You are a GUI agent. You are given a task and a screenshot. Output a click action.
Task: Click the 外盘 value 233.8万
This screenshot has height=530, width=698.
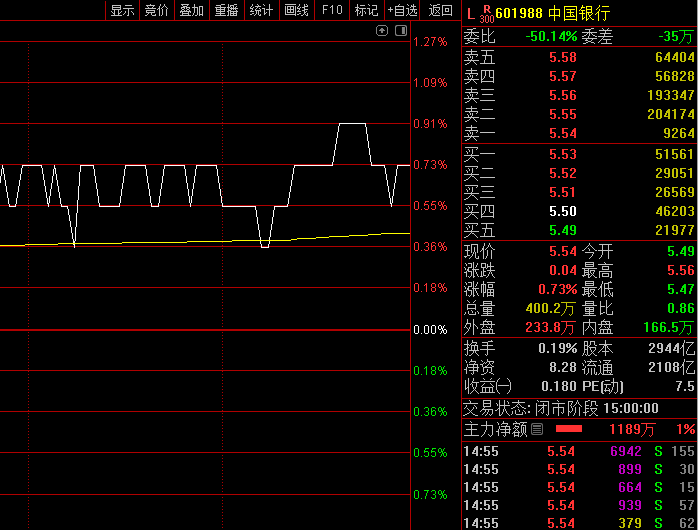pos(550,328)
